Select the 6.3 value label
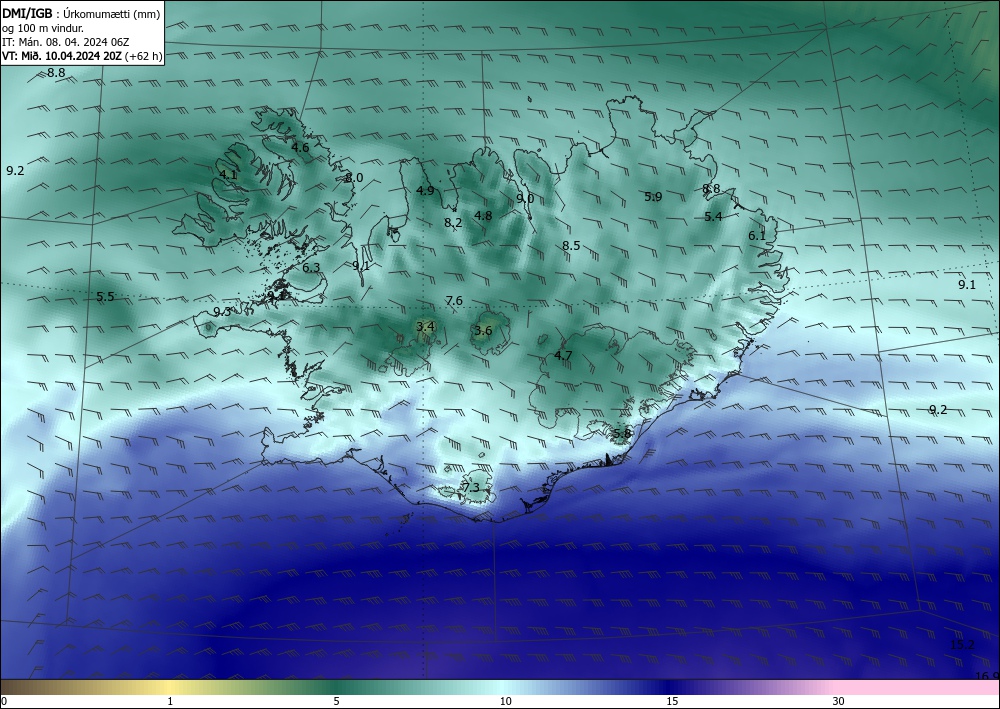The width and height of the screenshot is (1000, 709). 311,268
